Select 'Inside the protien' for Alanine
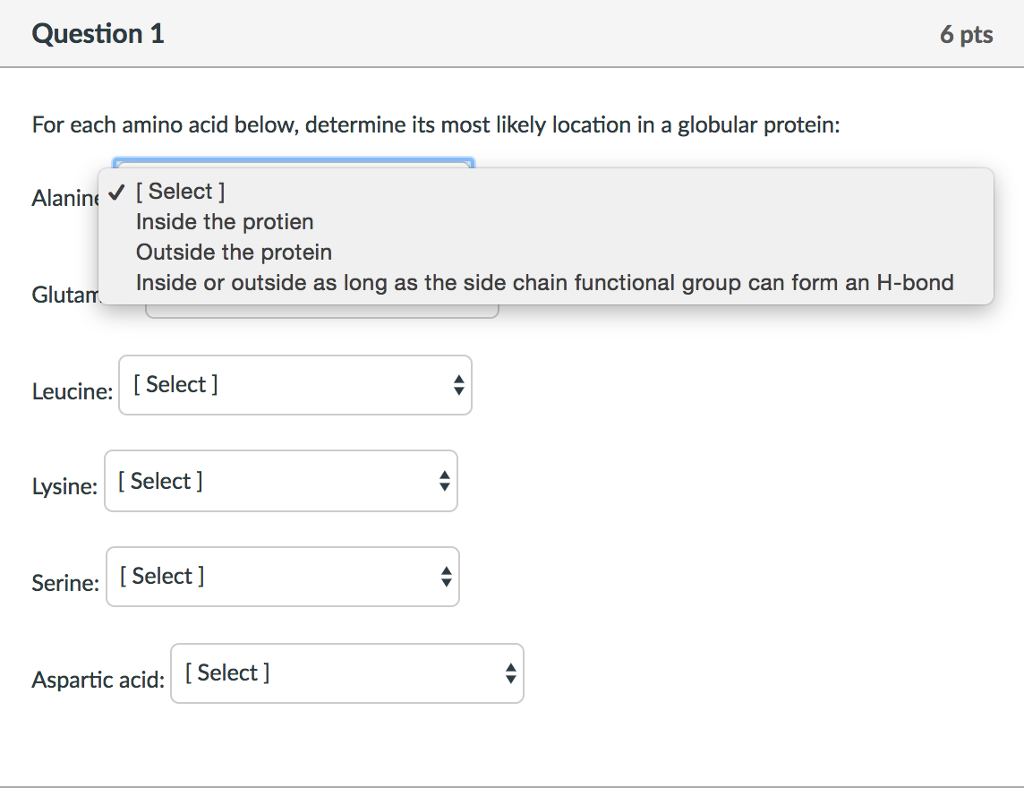This screenshot has height=788, width=1024. pyautogui.click(x=224, y=222)
